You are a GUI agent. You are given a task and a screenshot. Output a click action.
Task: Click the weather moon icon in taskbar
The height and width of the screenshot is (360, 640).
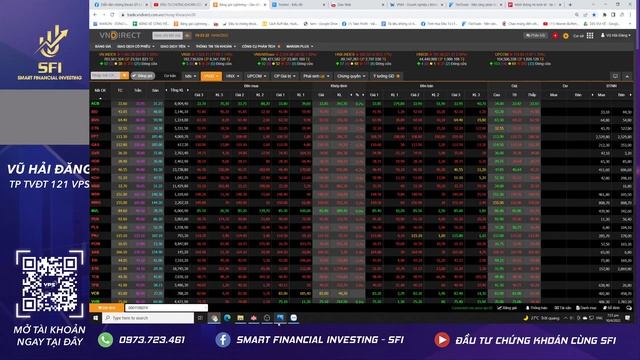coord(526,318)
